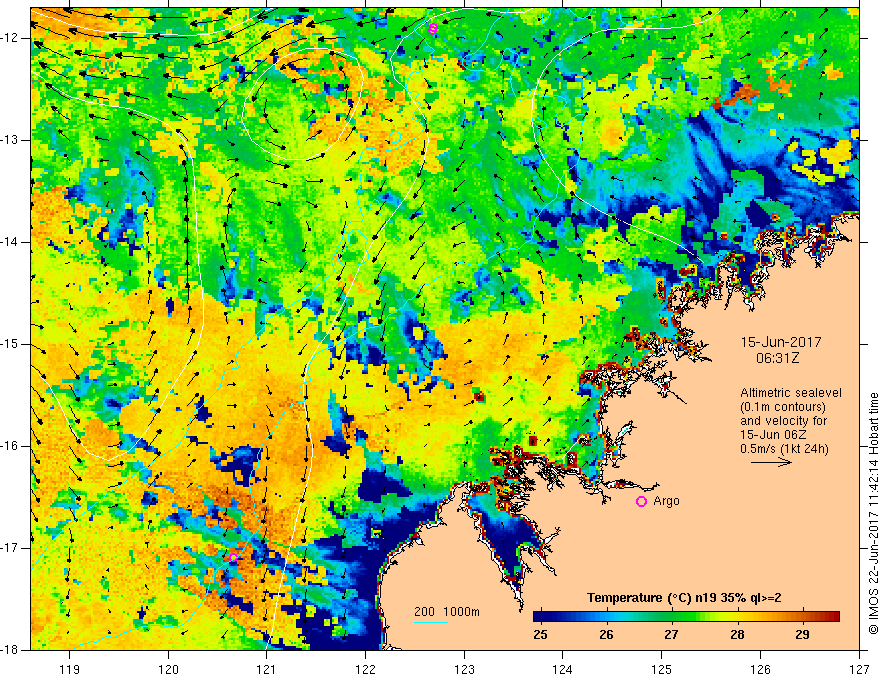
Task: Click longitude axis label 127
Action: click(859, 669)
